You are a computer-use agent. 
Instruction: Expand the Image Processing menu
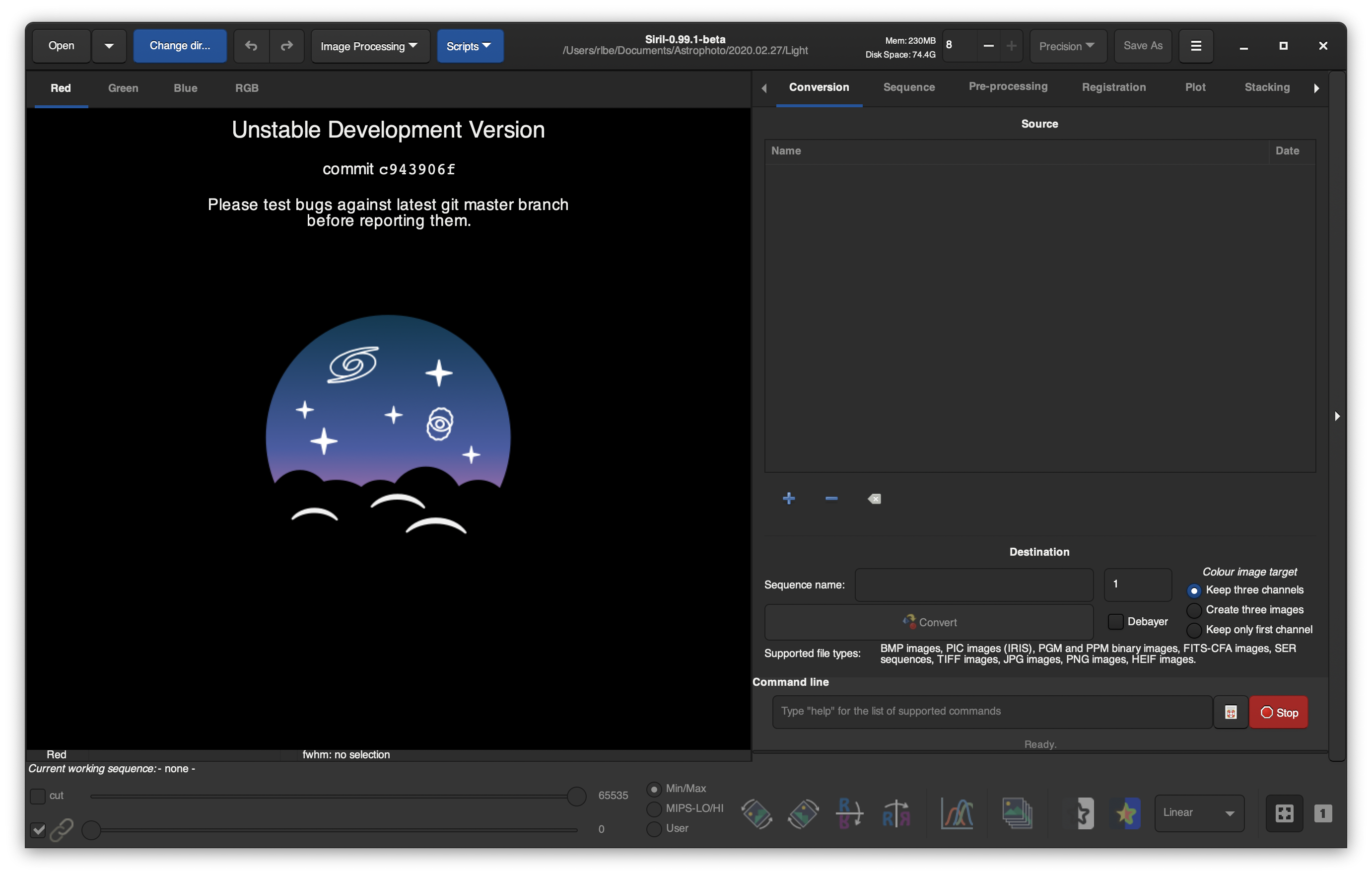pos(370,46)
